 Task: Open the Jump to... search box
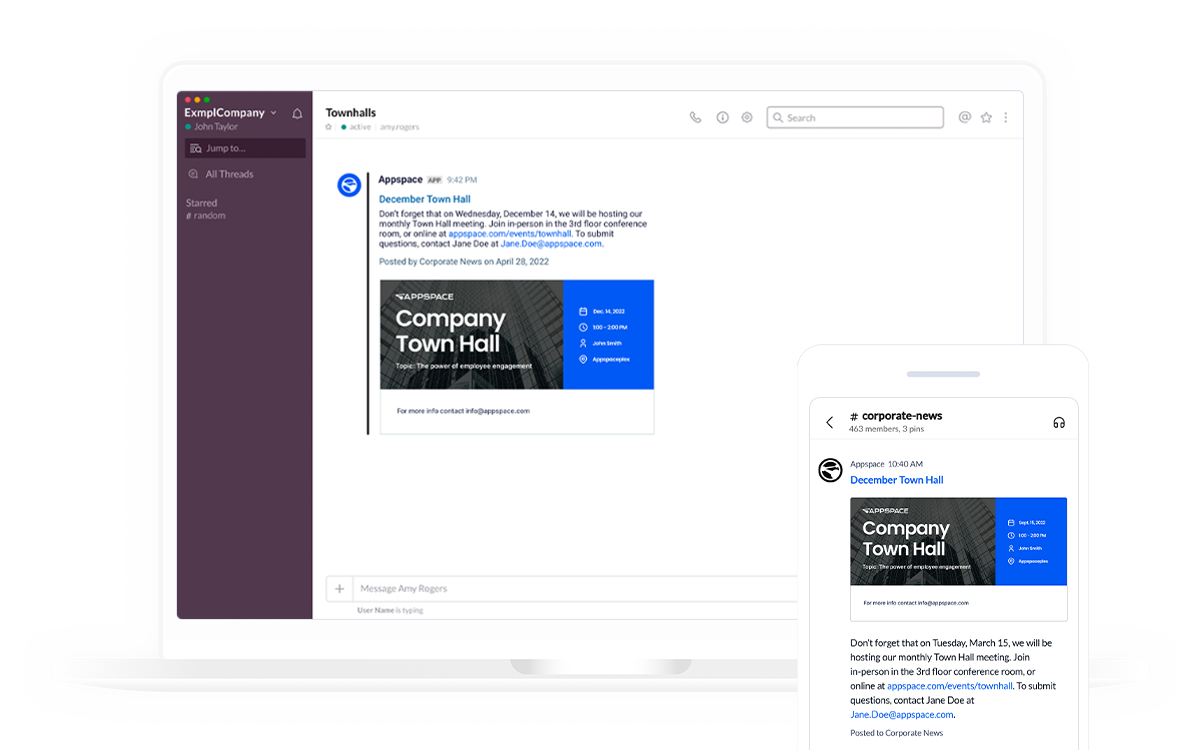click(x=245, y=148)
